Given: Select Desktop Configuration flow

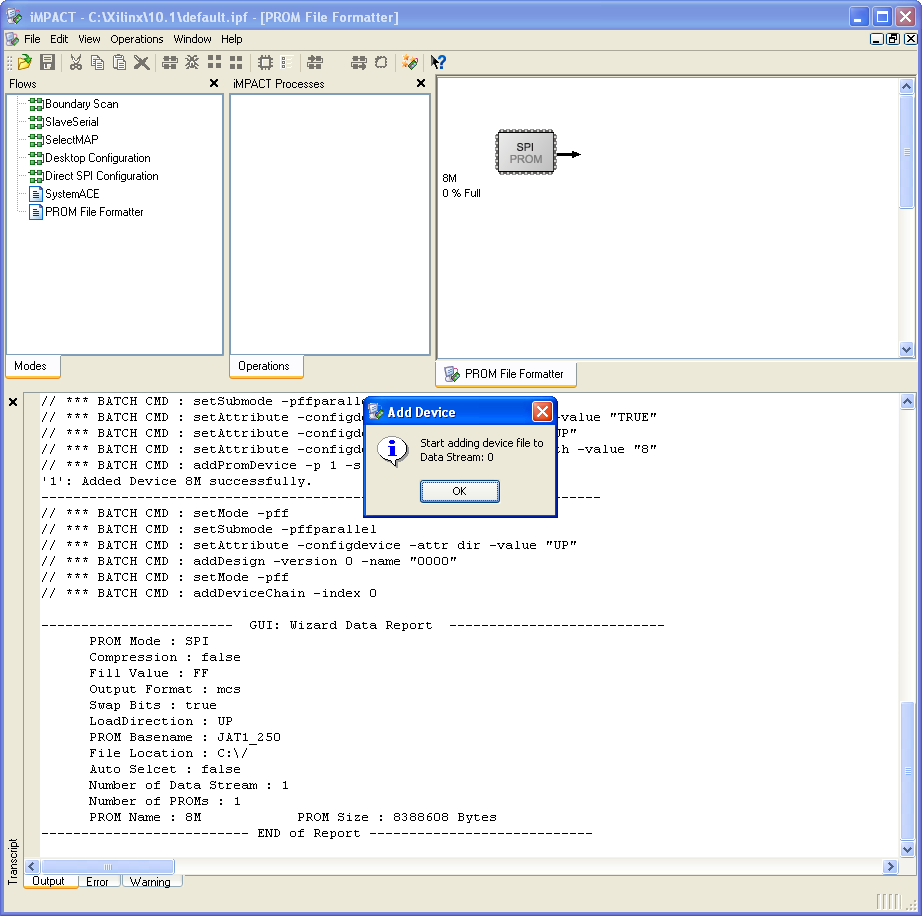Looking at the screenshot, I should tap(98, 158).
